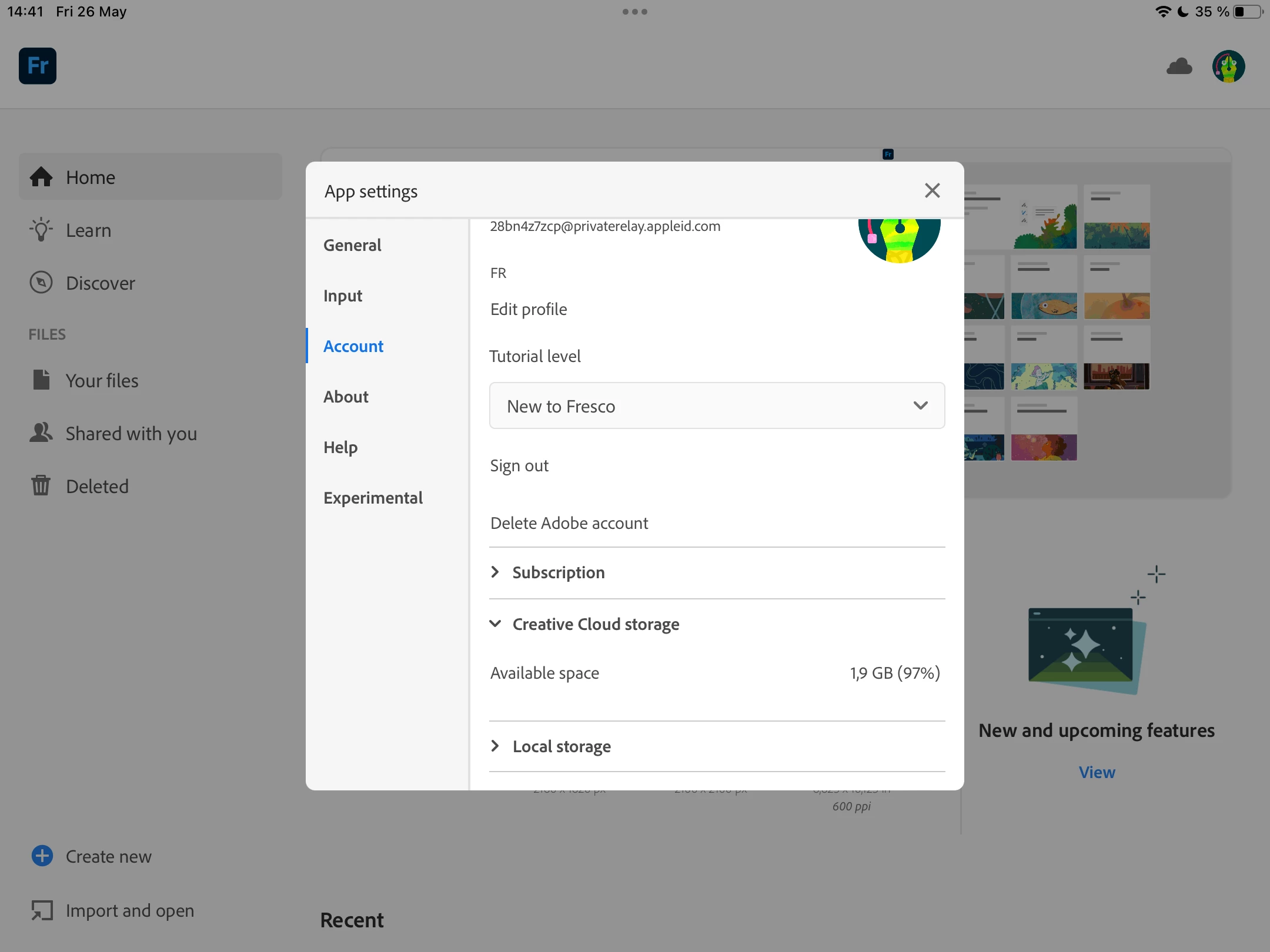
Task: Open the user profile avatar in header
Action: pyautogui.click(x=1228, y=66)
